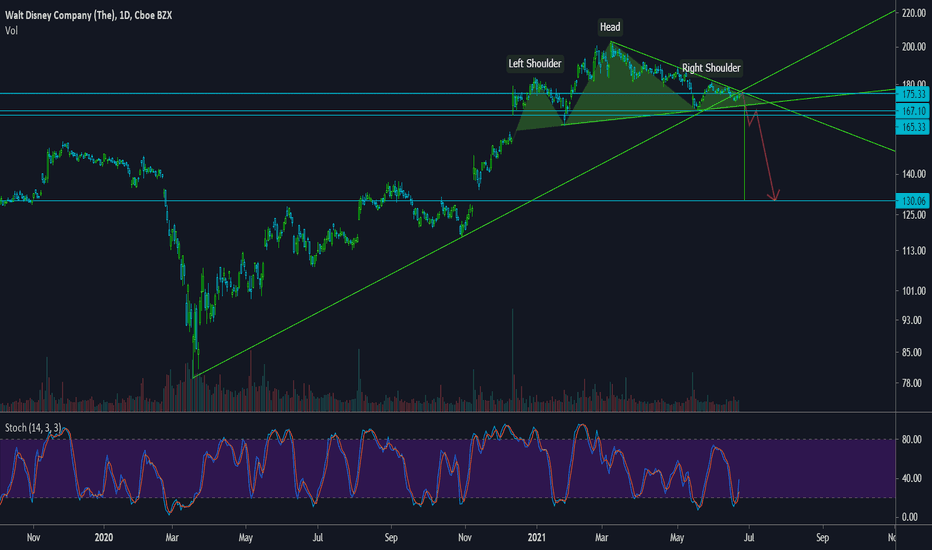Click the 167.10 price label
This screenshot has width=932, height=550.
click(x=914, y=111)
